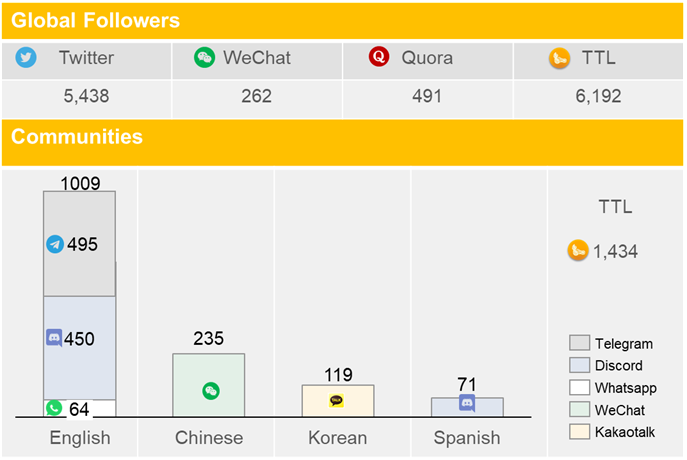Click the Discord icon next to 450

pos(54,338)
